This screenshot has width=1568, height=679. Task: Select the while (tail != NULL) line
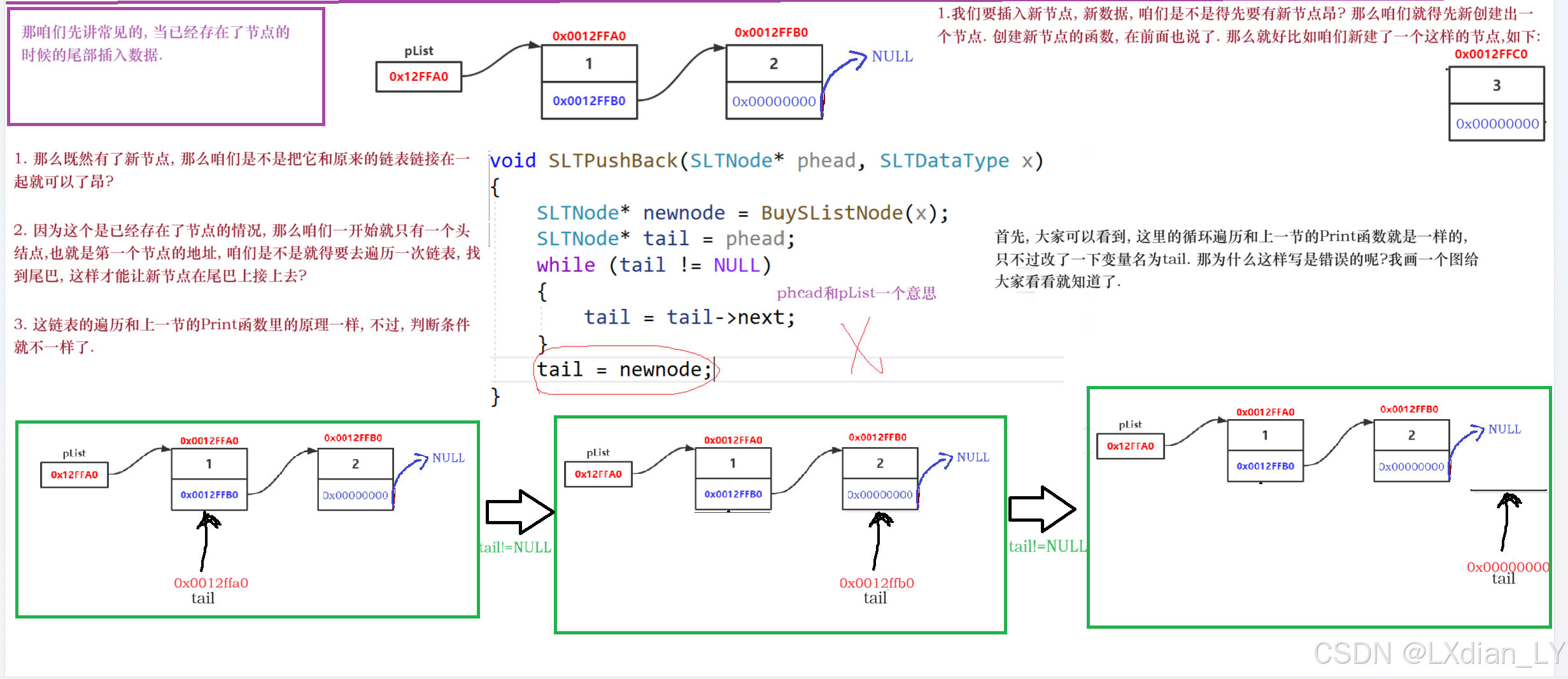coord(654,265)
